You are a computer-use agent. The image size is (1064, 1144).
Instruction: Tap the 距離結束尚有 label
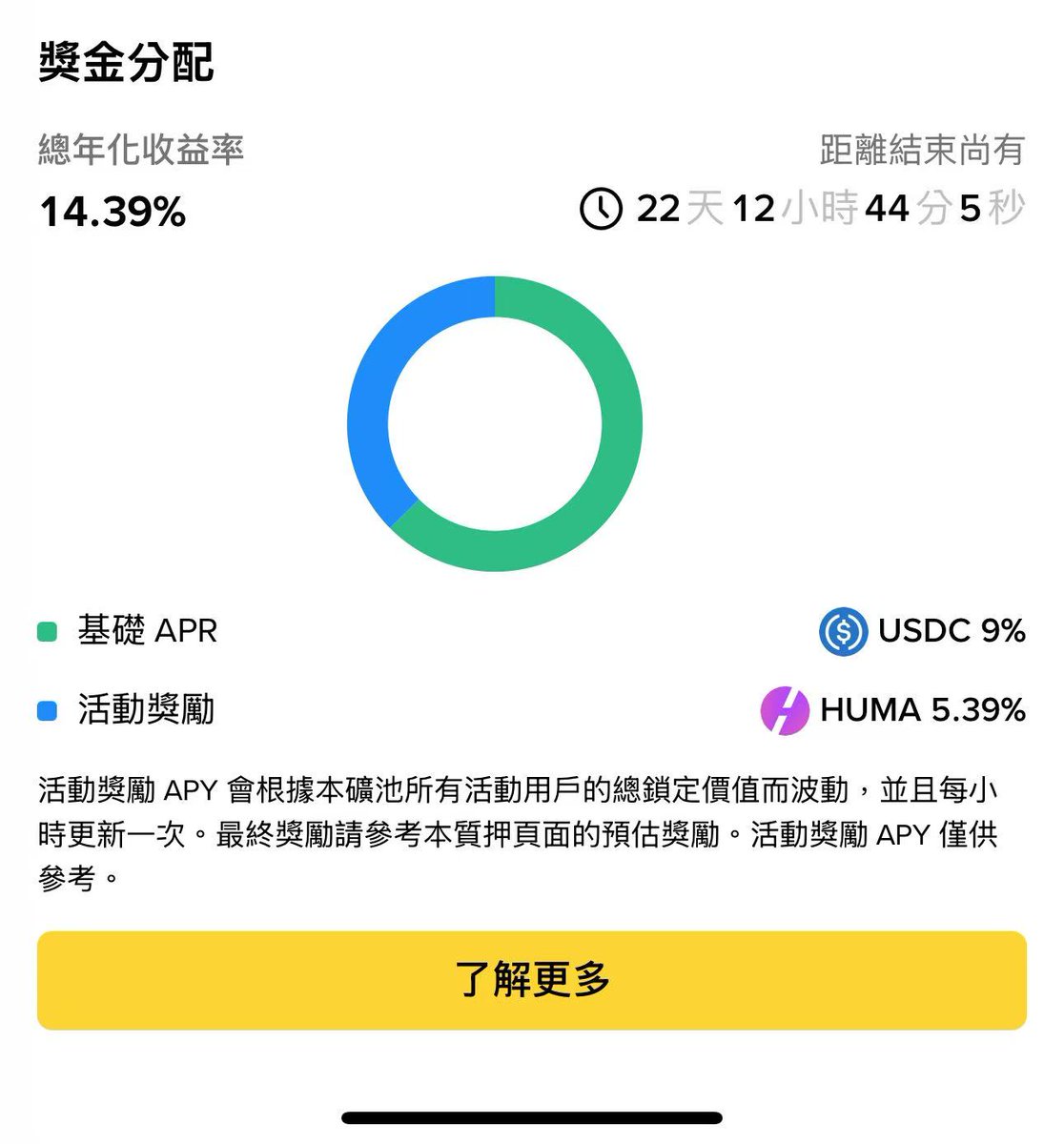click(x=922, y=151)
